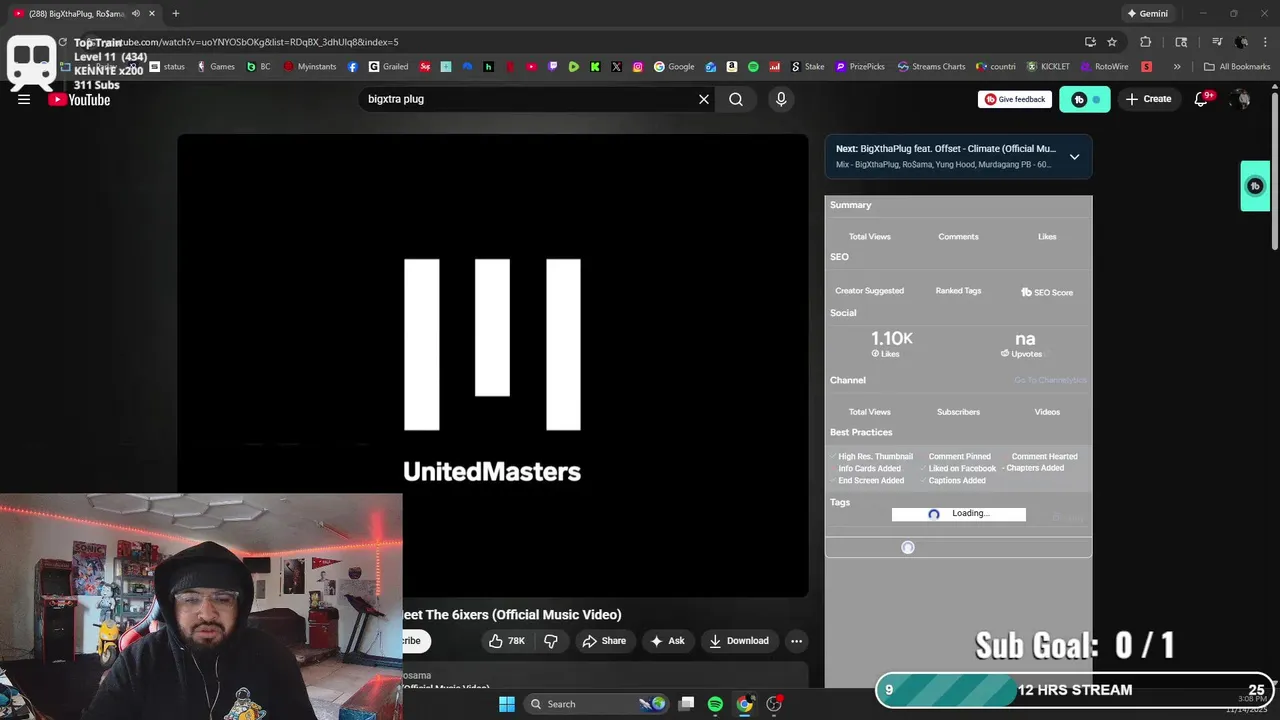Open the X (Twitter) bookmark icon
The height and width of the screenshot is (720, 1280).
616,67
